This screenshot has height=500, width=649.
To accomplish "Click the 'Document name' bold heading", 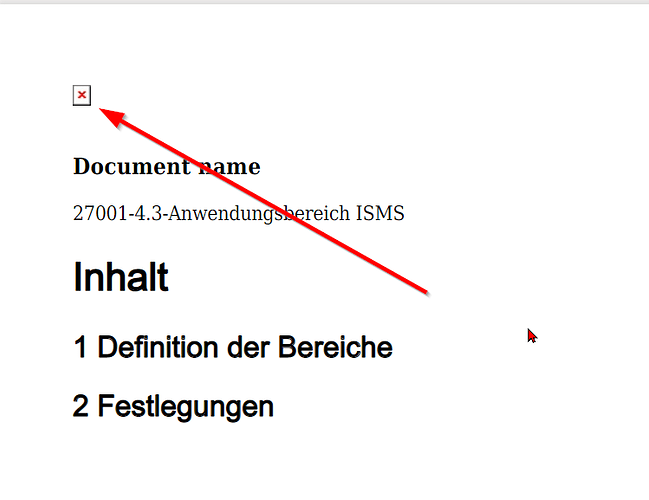I will point(167,166).
